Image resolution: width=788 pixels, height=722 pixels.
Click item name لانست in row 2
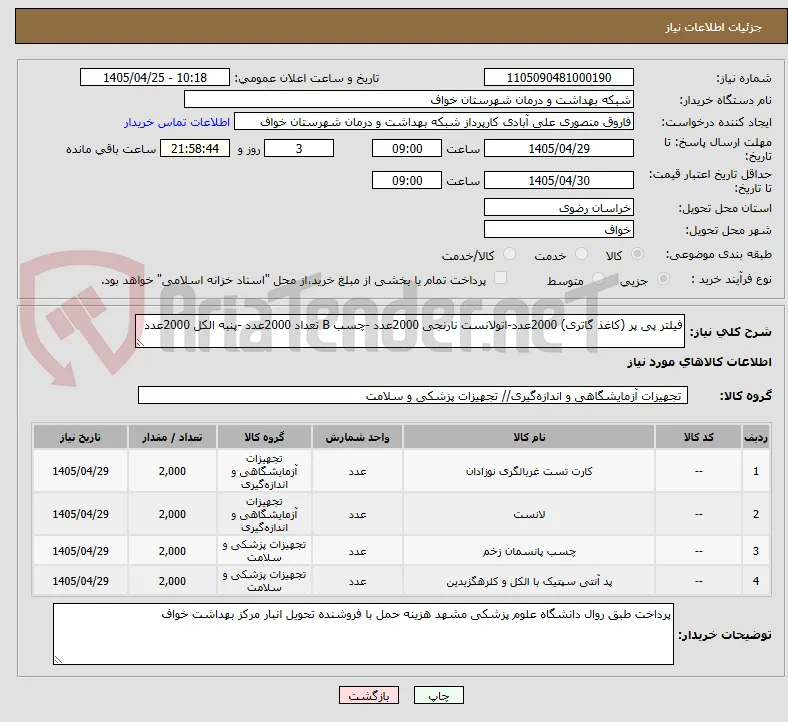point(529,514)
